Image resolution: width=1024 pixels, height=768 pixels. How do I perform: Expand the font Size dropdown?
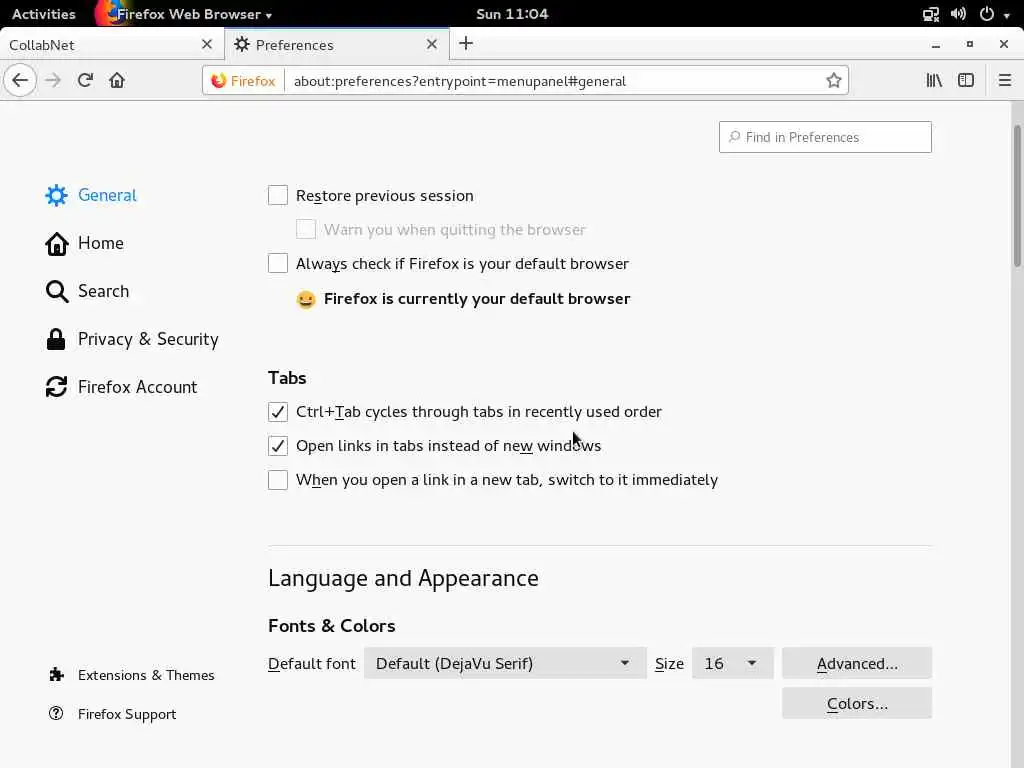click(x=732, y=663)
